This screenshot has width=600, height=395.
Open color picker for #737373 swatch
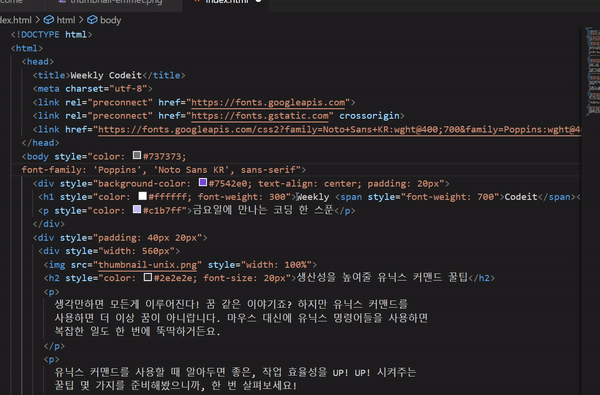coord(137,155)
